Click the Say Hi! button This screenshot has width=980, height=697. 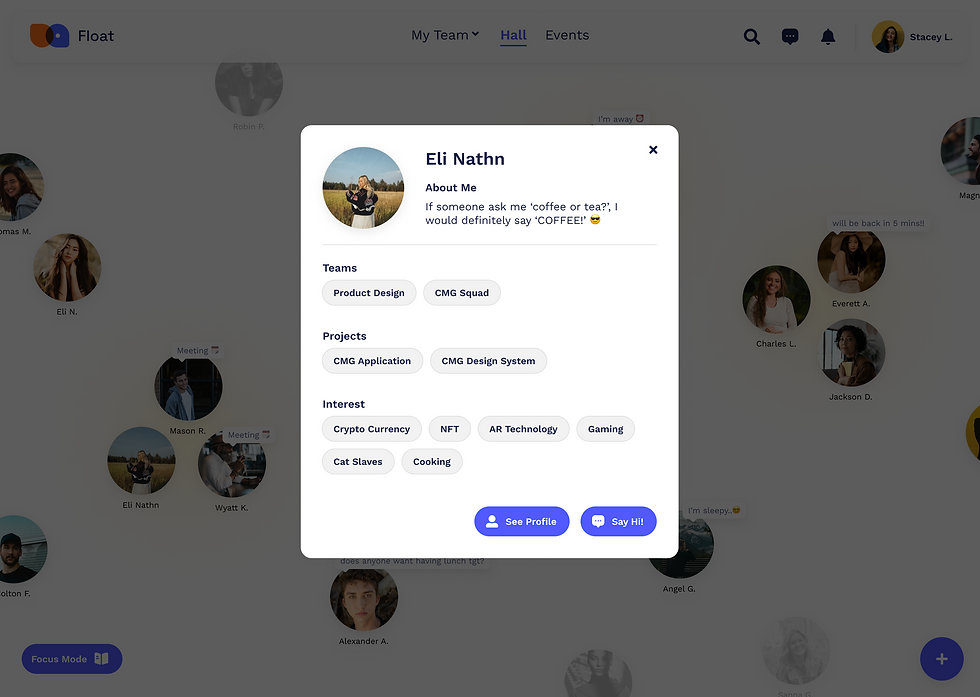click(618, 521)
